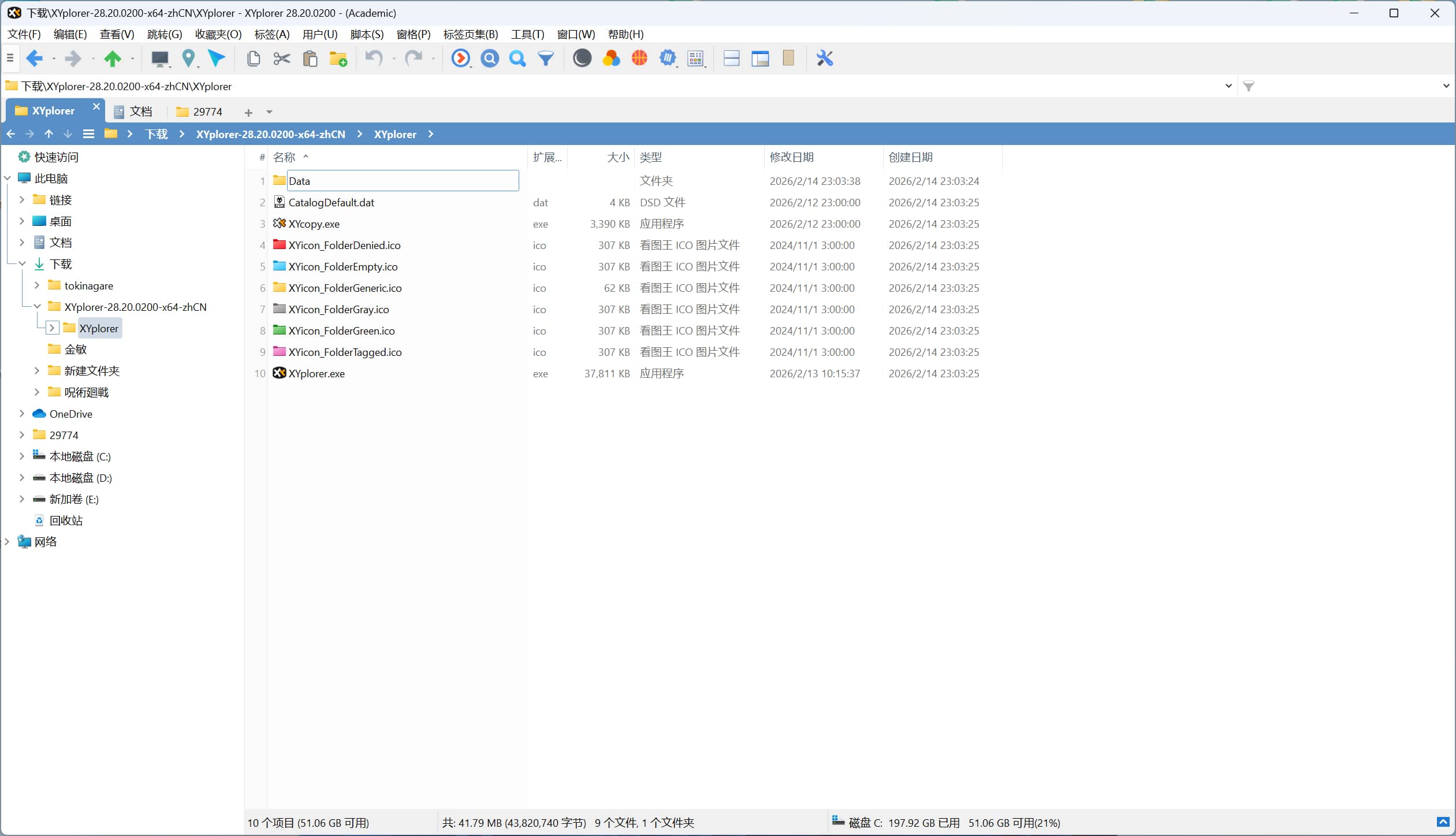Viewport: 1456px width, 836px height.
Task: Expand the 网络 node in the tree
Action: (x=7, y=542)
